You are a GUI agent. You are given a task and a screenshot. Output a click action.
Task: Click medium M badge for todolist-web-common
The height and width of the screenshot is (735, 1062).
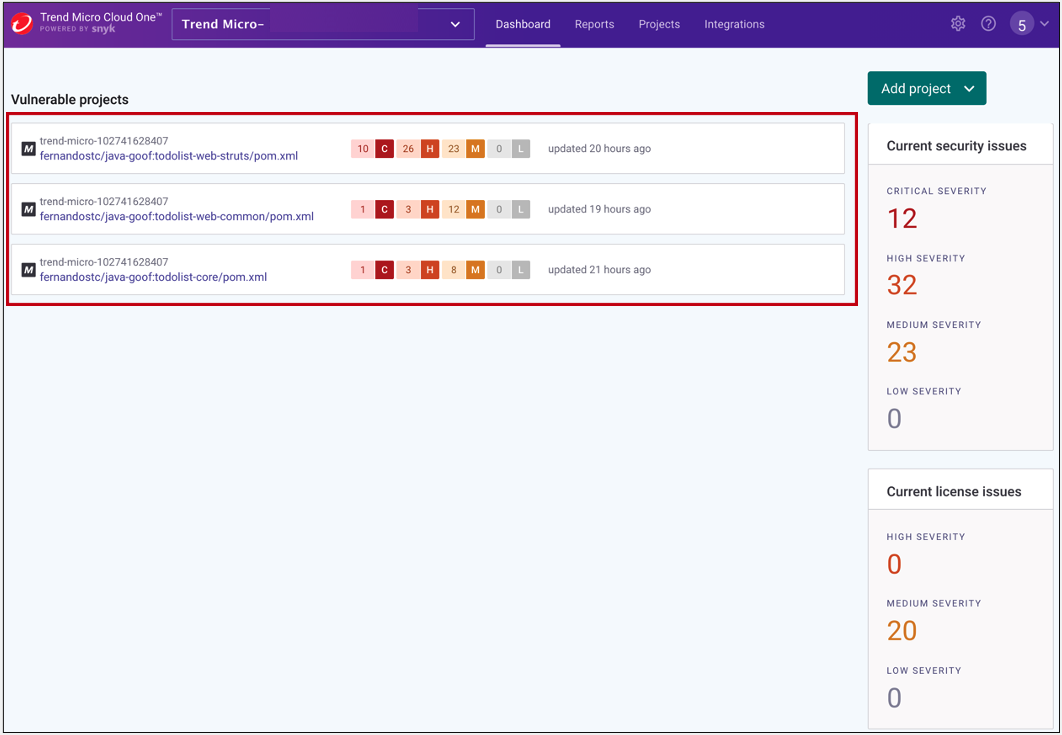coord(475,209)
